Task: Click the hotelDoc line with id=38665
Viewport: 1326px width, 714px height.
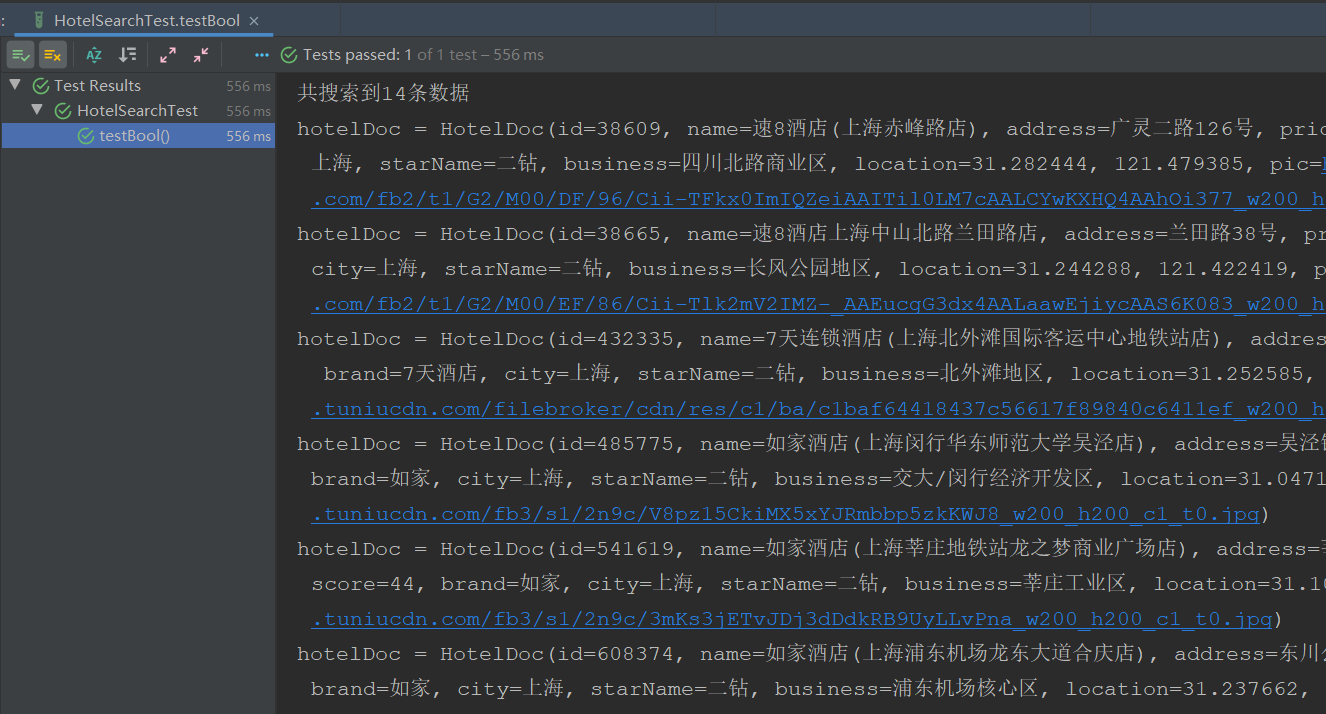Action: click(811, 234)
